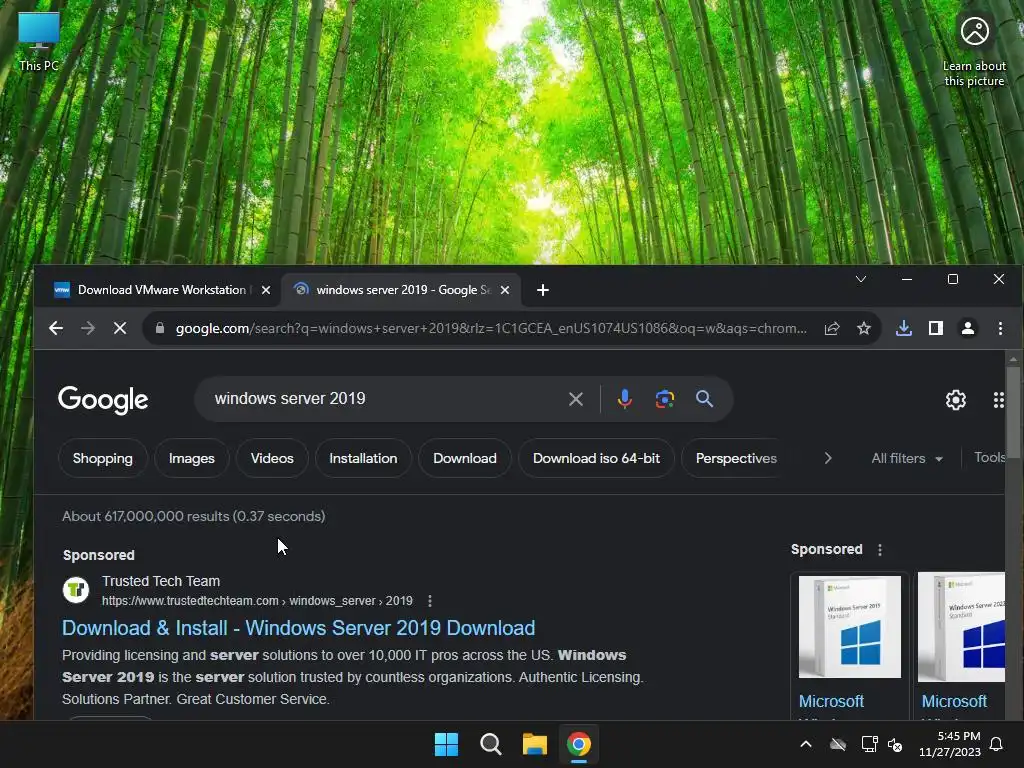Toggle Chrome side panel

pyautogui.click(x=936, y=328)
